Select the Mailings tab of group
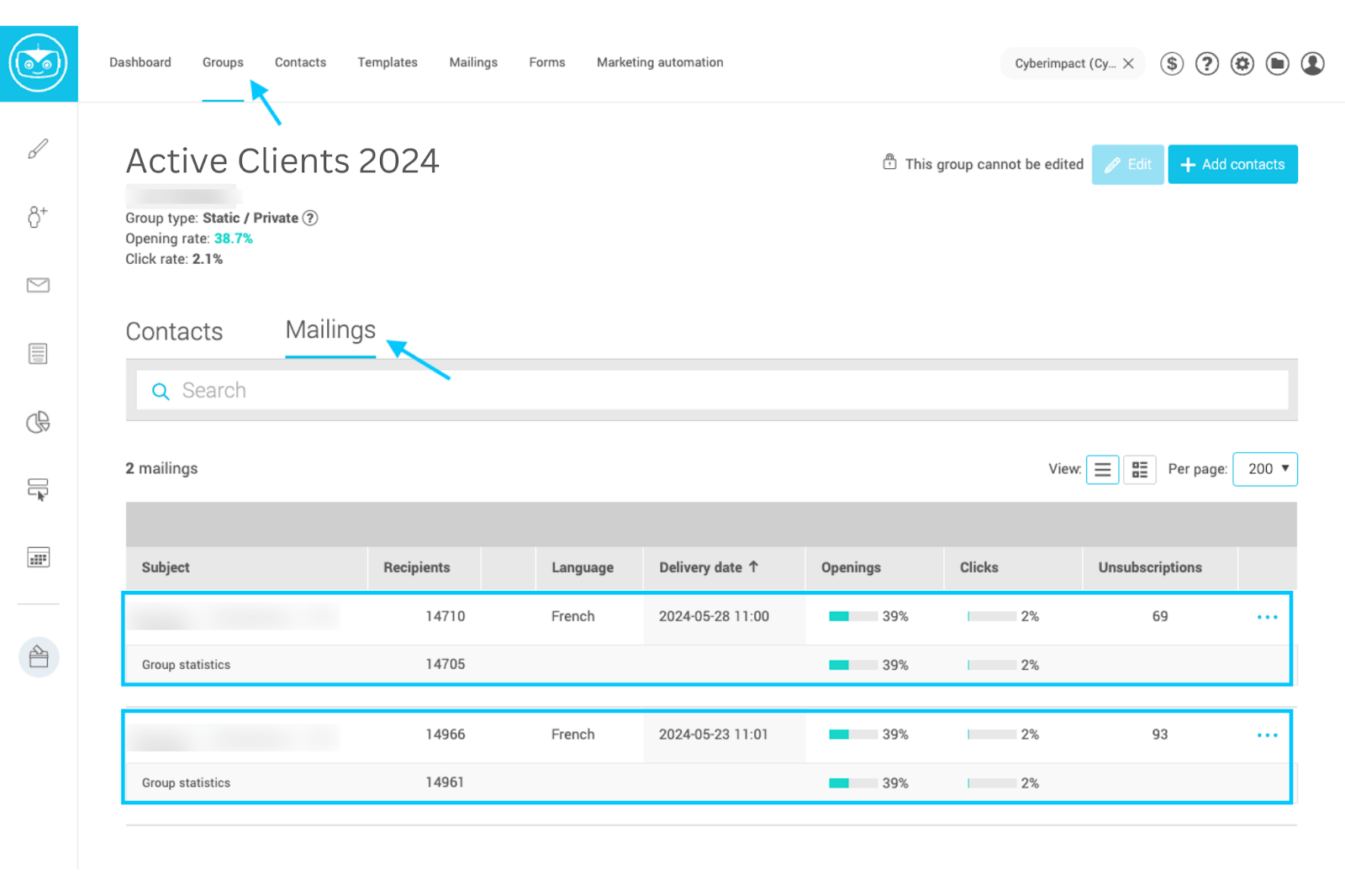The height and width of the screenshot is (896, 1345). (x=330, y=330)
